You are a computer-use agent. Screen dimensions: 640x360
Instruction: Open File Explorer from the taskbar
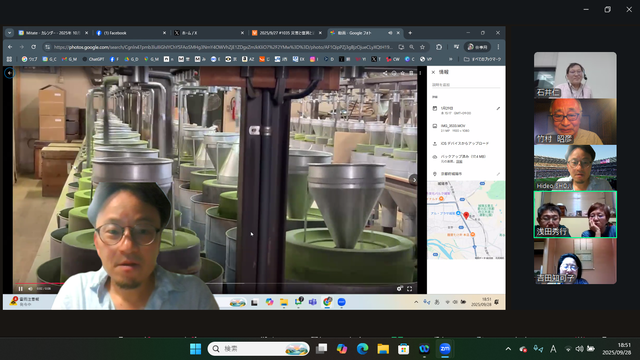point(383,349)
